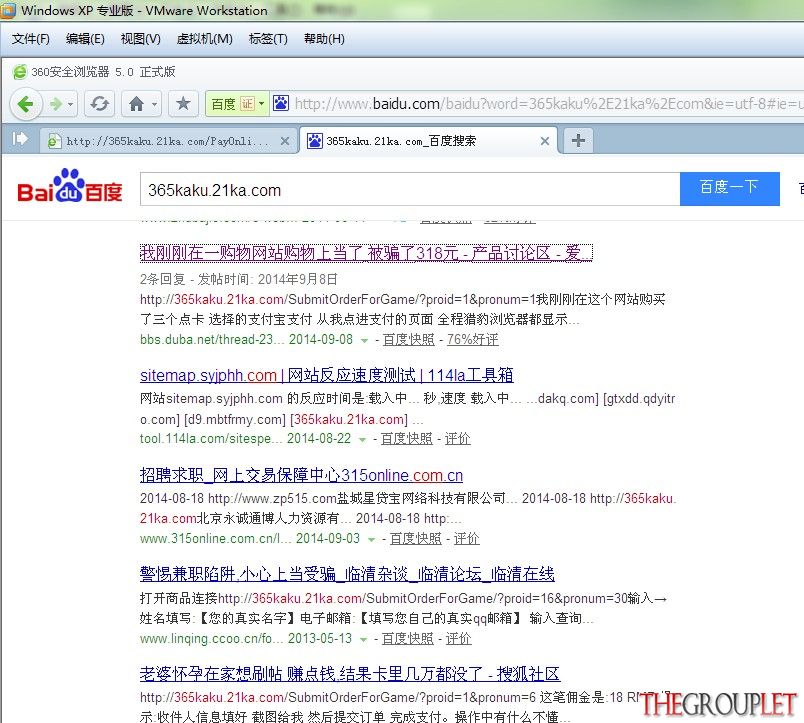
Task: Go to the Home page icon
Action: 136,104
